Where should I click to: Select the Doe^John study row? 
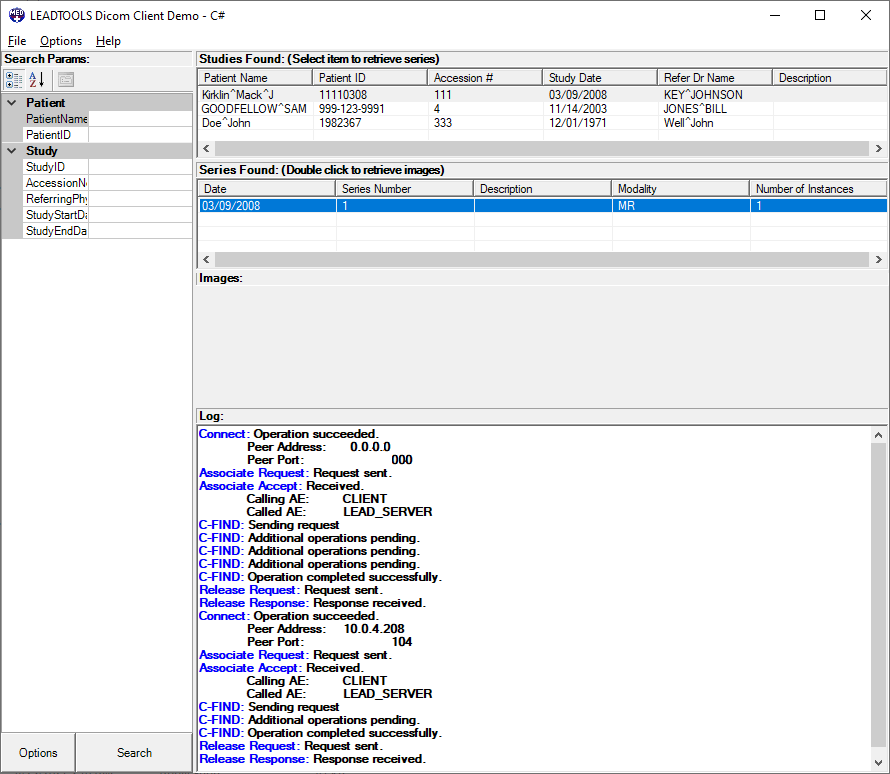(542, 123)
